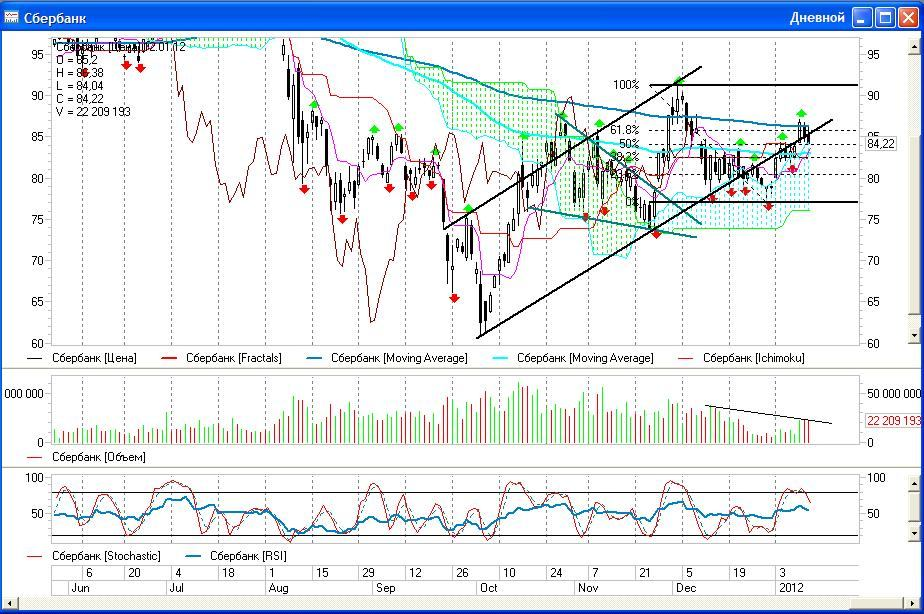
Task: Click scroll-down arrow of the Stochastic panel
Action: coord(914,533)
